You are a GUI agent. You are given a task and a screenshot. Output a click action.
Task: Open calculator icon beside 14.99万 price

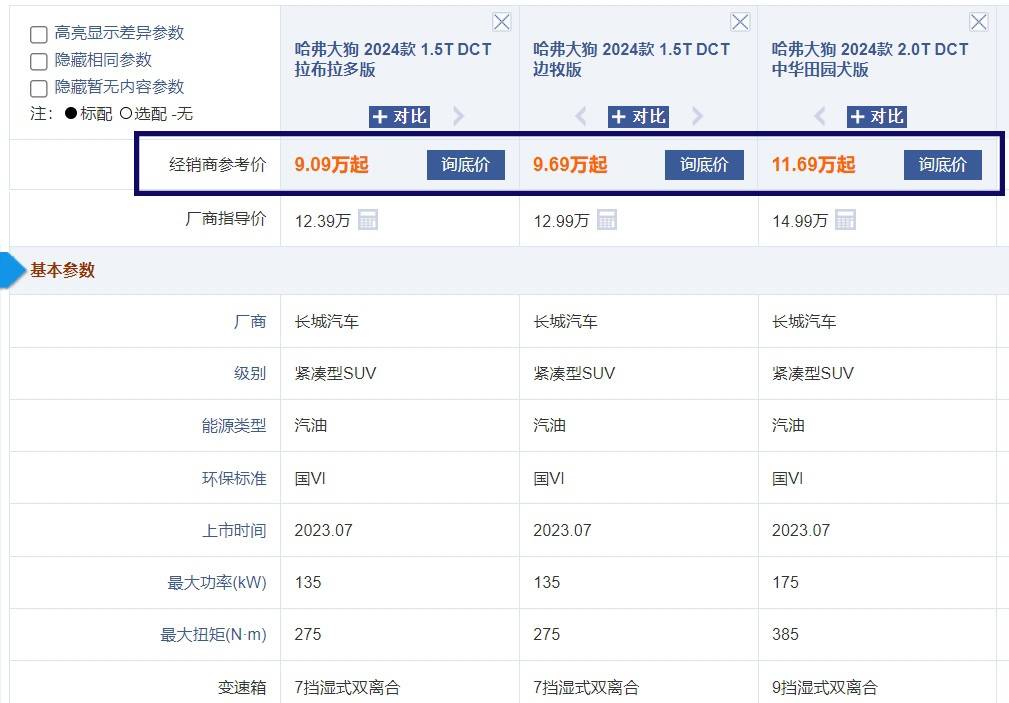pyautogui.click(x=846, y=220)
